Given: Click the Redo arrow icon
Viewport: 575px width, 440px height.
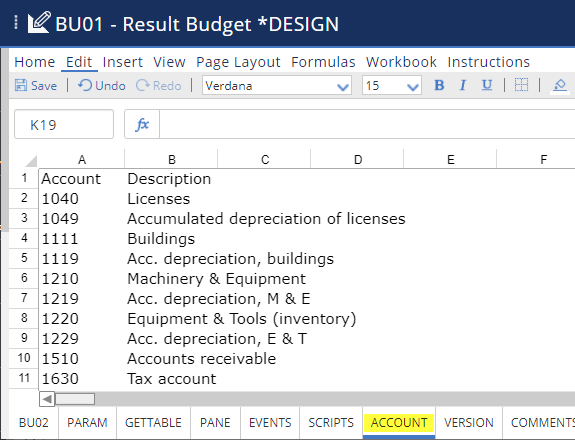Looking at the screenshot, I should (x=142, y=85).
